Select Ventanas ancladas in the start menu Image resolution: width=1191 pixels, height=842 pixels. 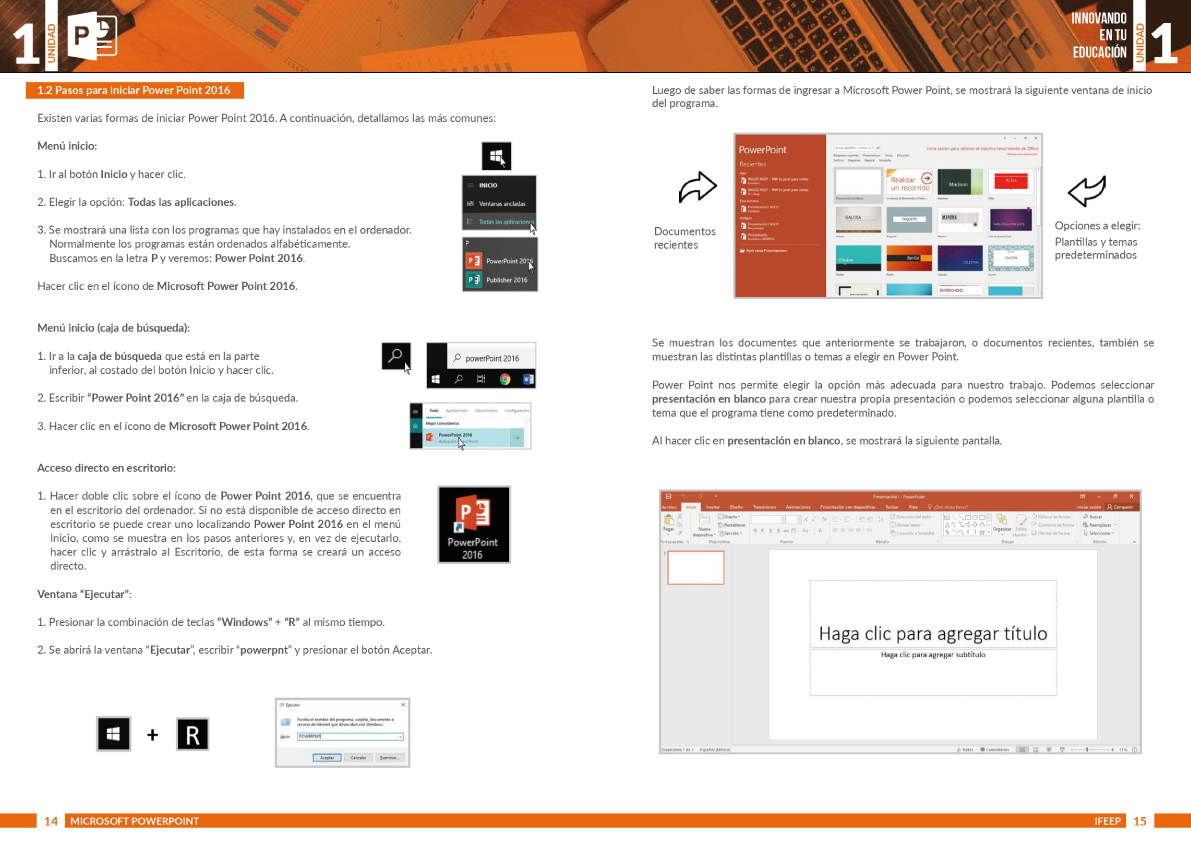(x=499, y=203)
